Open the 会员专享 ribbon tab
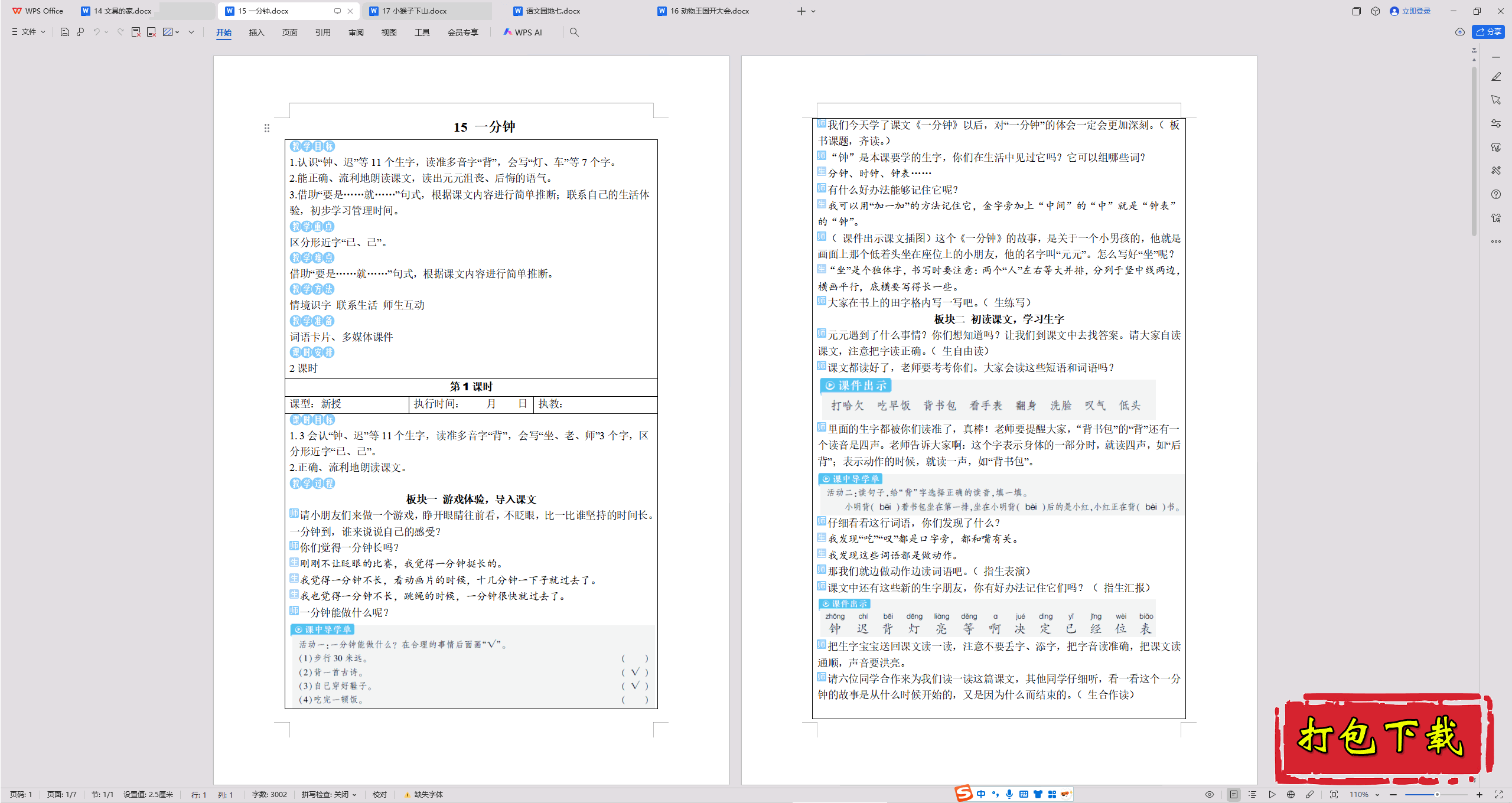 (x=462, y=32)
